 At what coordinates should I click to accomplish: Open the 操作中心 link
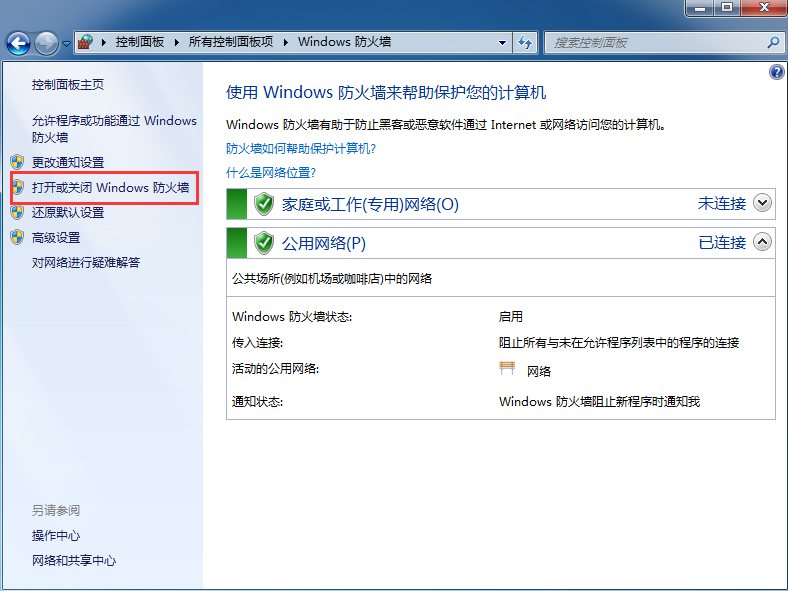(56, 536)
